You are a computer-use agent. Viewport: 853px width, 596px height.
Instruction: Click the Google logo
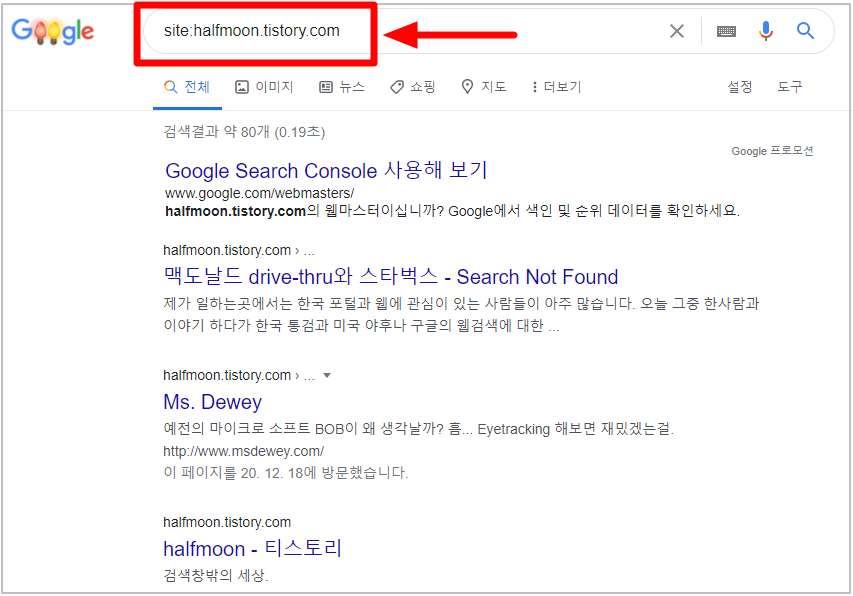[x=53, y=31]
